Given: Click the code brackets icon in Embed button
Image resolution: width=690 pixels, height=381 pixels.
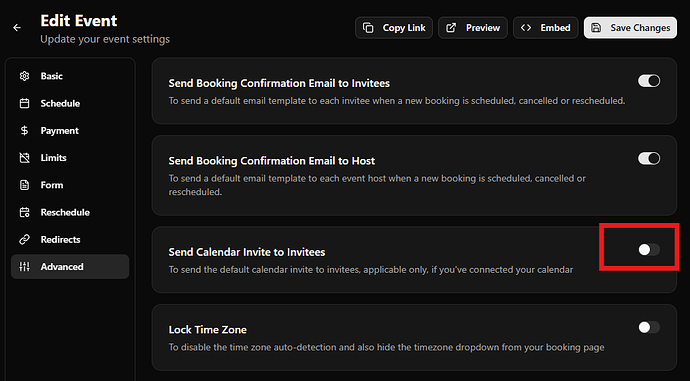Looking at the screenshot, I should tap(526, 28).
